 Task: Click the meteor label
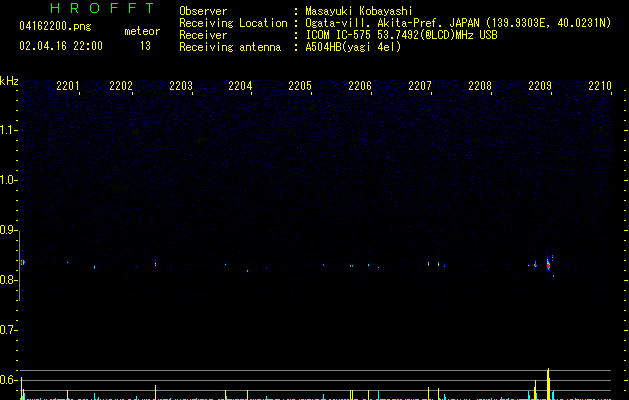pyautogui.click(x=142, y=31)
